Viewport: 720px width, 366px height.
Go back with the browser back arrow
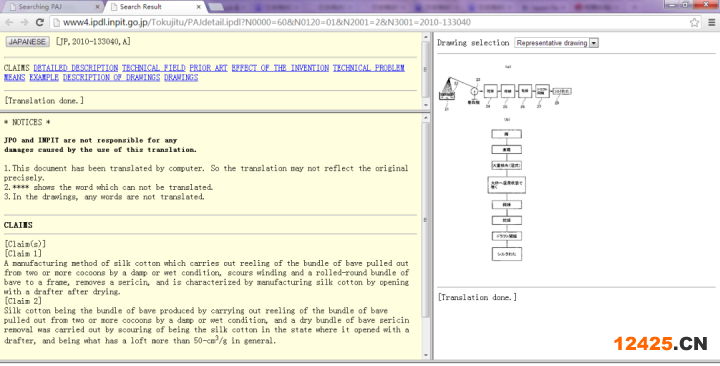9,23
